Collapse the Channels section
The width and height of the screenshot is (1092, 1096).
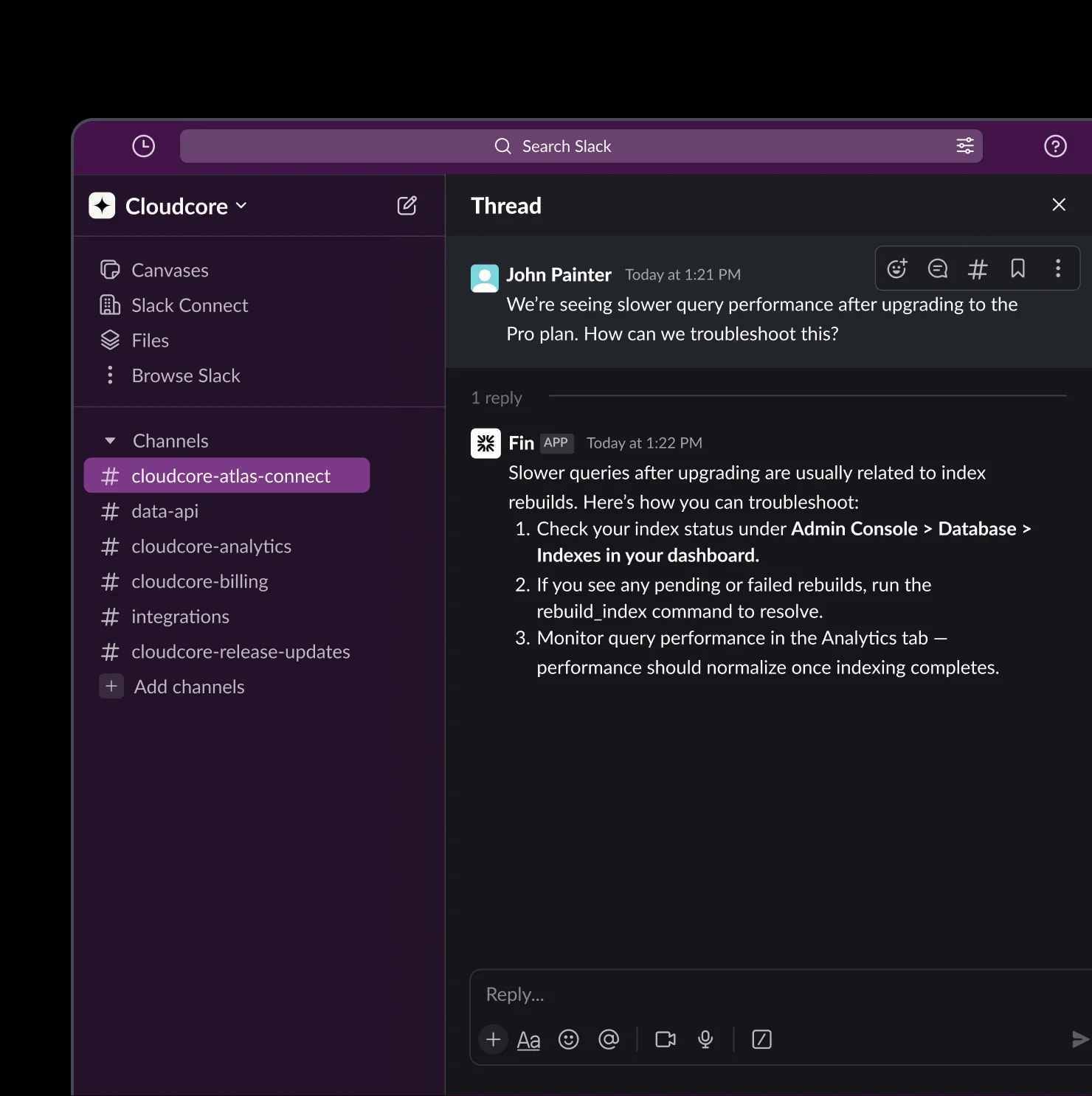[110, 440]
